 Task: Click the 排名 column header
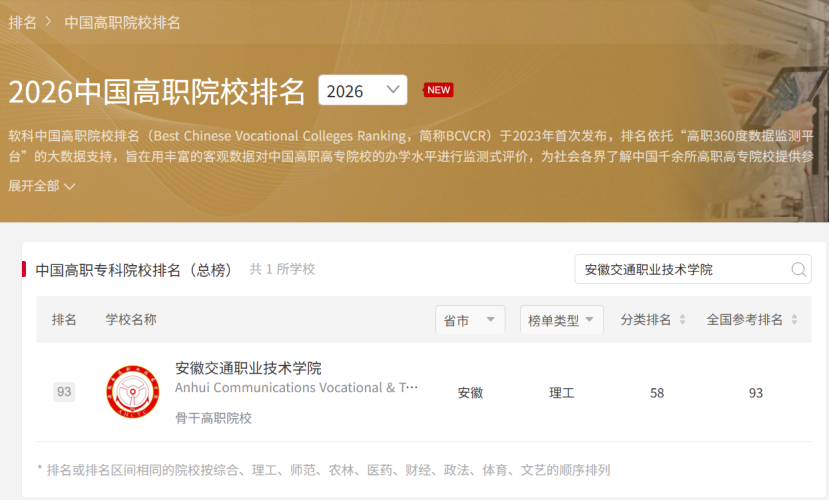[64, 320]
